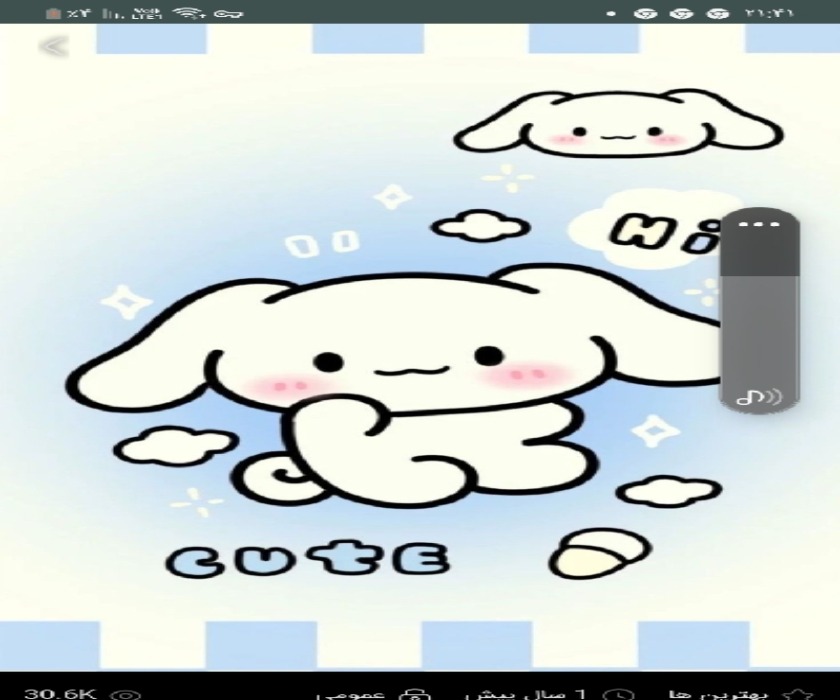Image resolution: width=840 pixels, height=700 pixels.
Task: Tap the lock icon beside عمومی
Action: 414,695
